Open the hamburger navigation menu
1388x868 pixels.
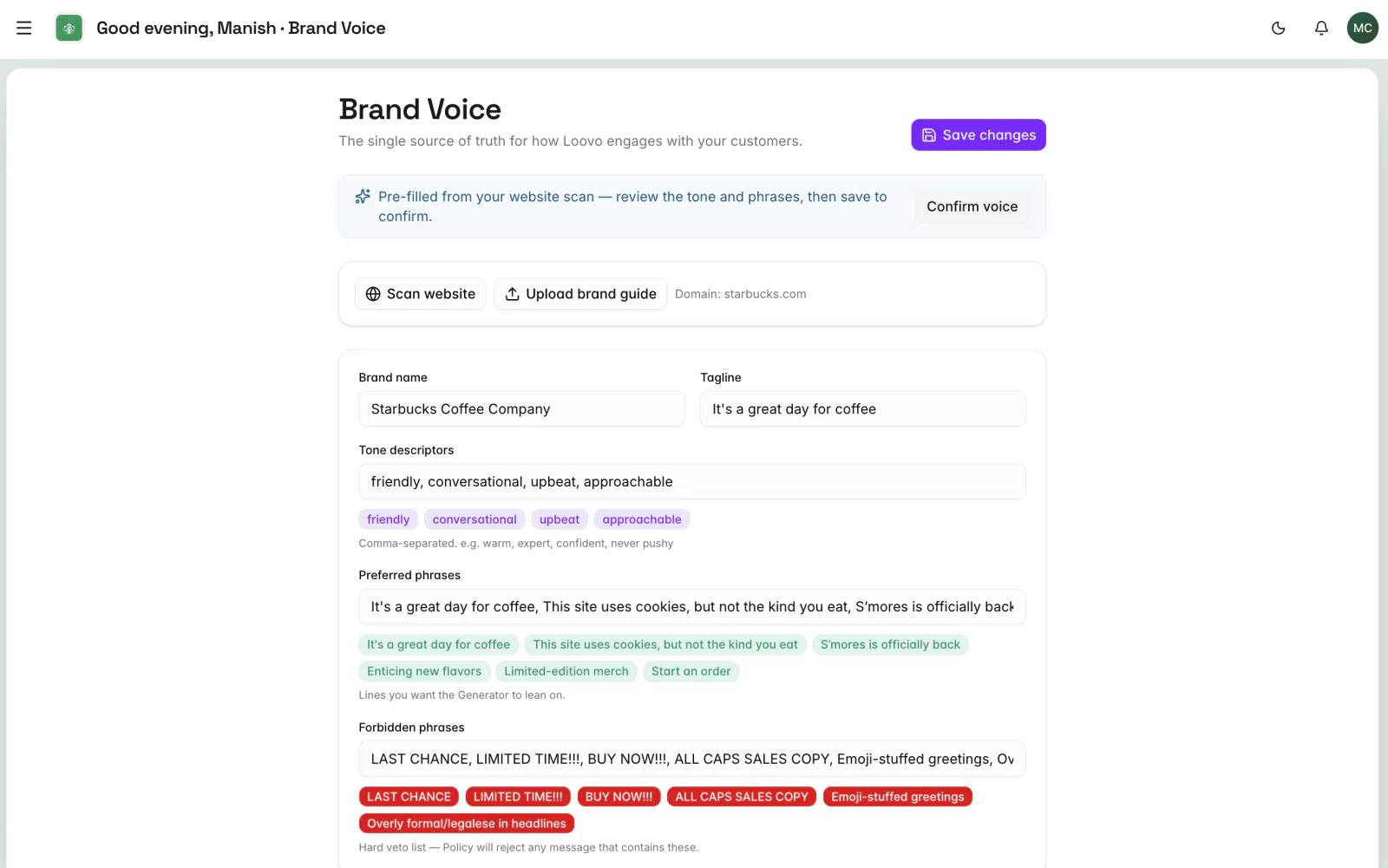pyautogui.click(x=24, y=28)
